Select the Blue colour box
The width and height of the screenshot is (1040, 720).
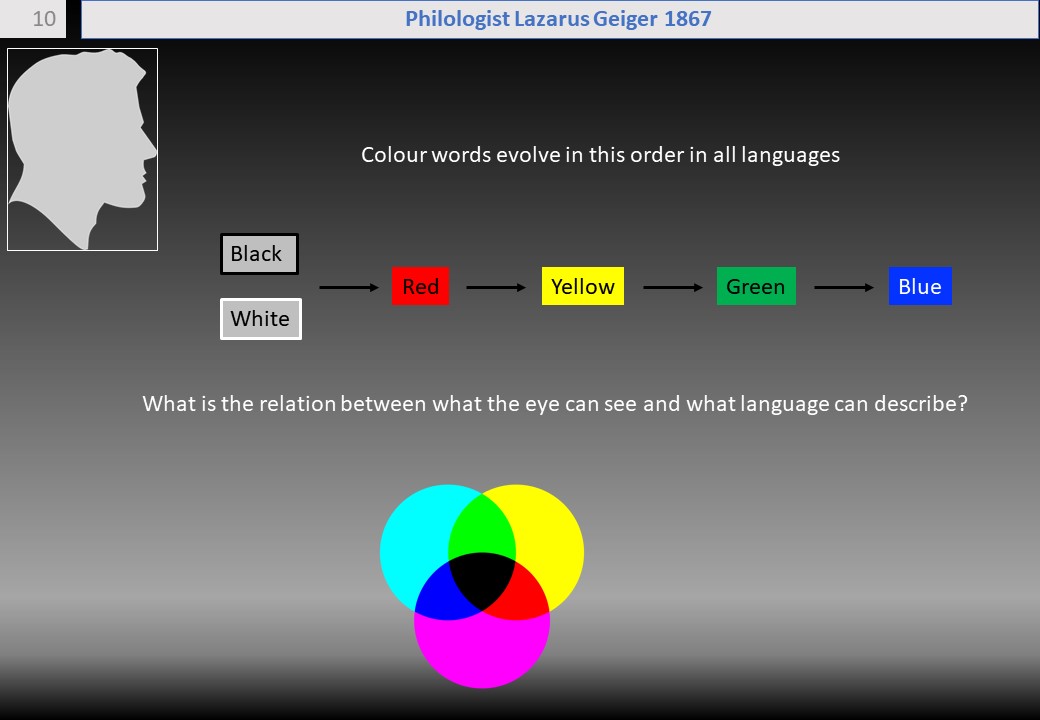(920, 286)
